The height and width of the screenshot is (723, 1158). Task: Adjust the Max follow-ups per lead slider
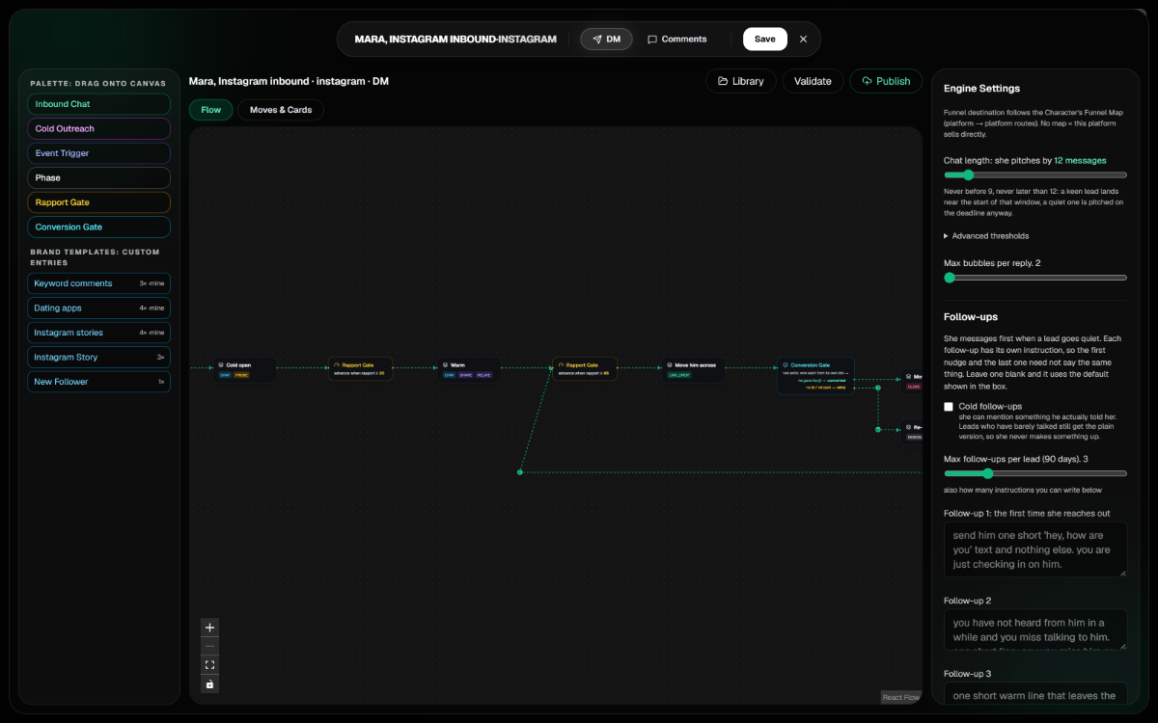[1035, 473]
